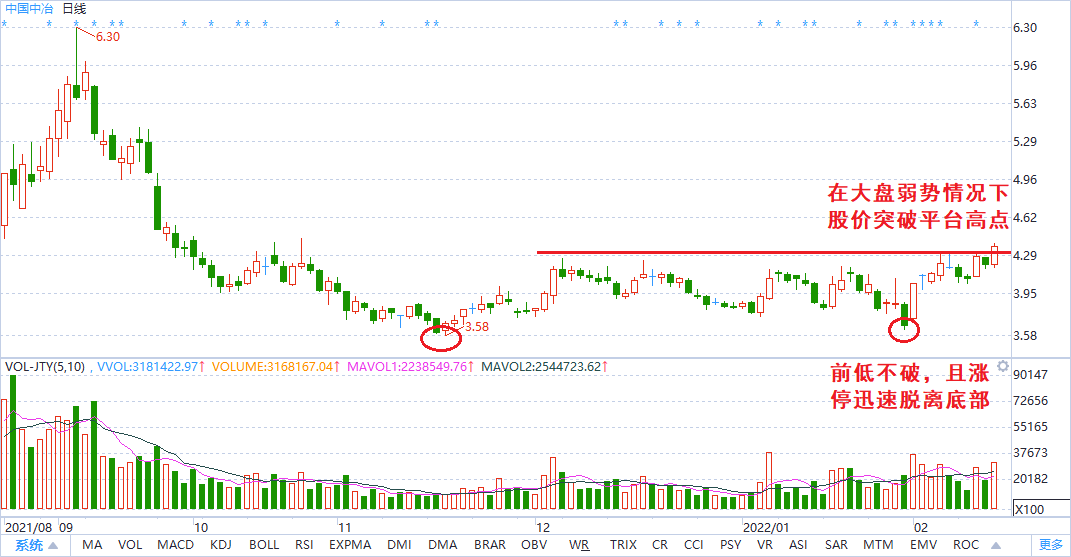Open the 更多 indicators link
The image size is (1071, 557).
[1051, 545]
